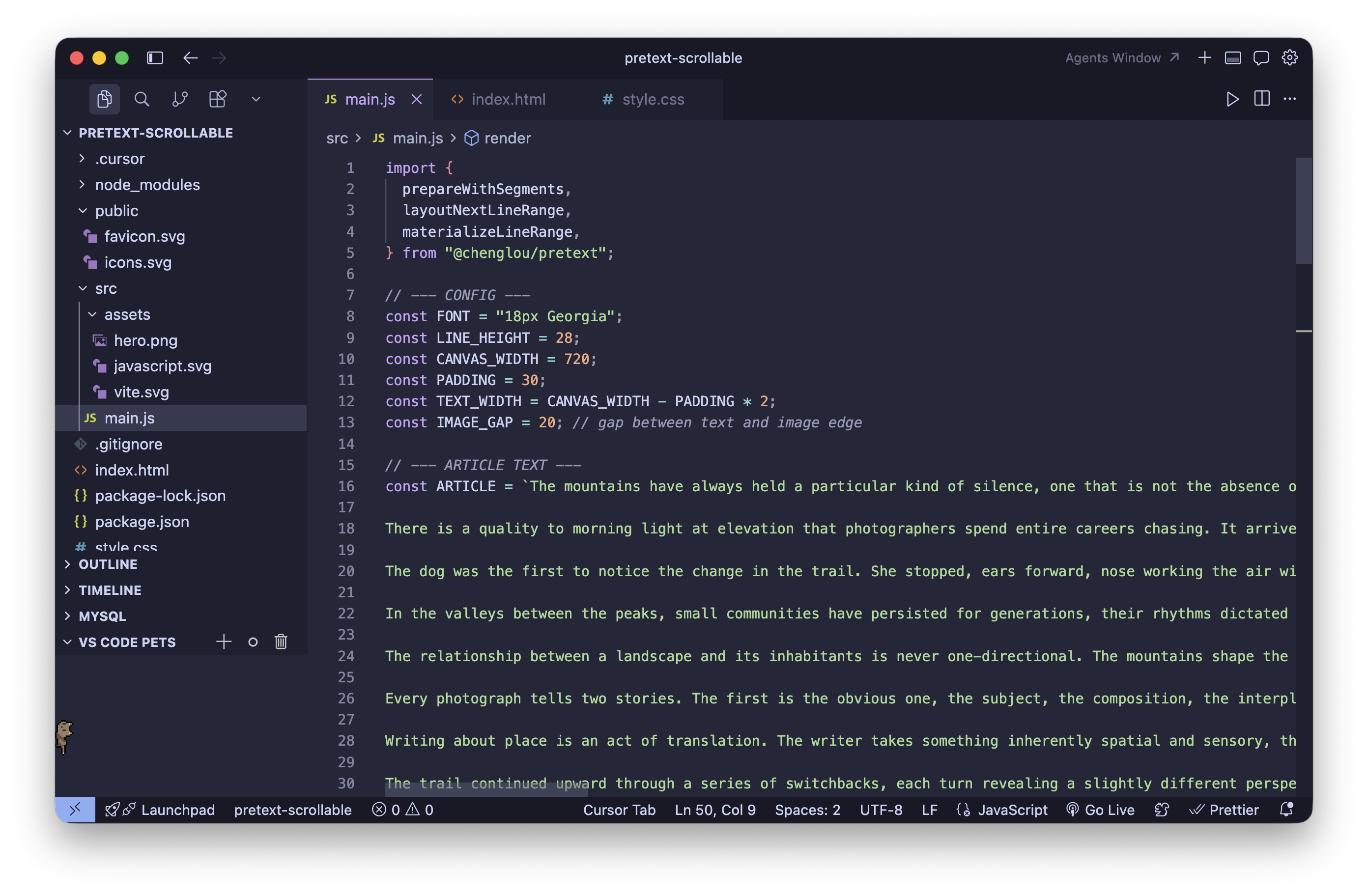Collapse the VS CODE PETS section
This screenshot has height=896, width=1368.
click(x=127, y=642)
